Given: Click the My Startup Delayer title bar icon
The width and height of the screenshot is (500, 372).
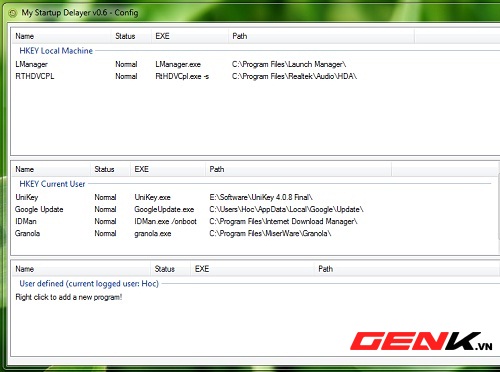Looking at the screenshot, I should [x=13, y=13].
